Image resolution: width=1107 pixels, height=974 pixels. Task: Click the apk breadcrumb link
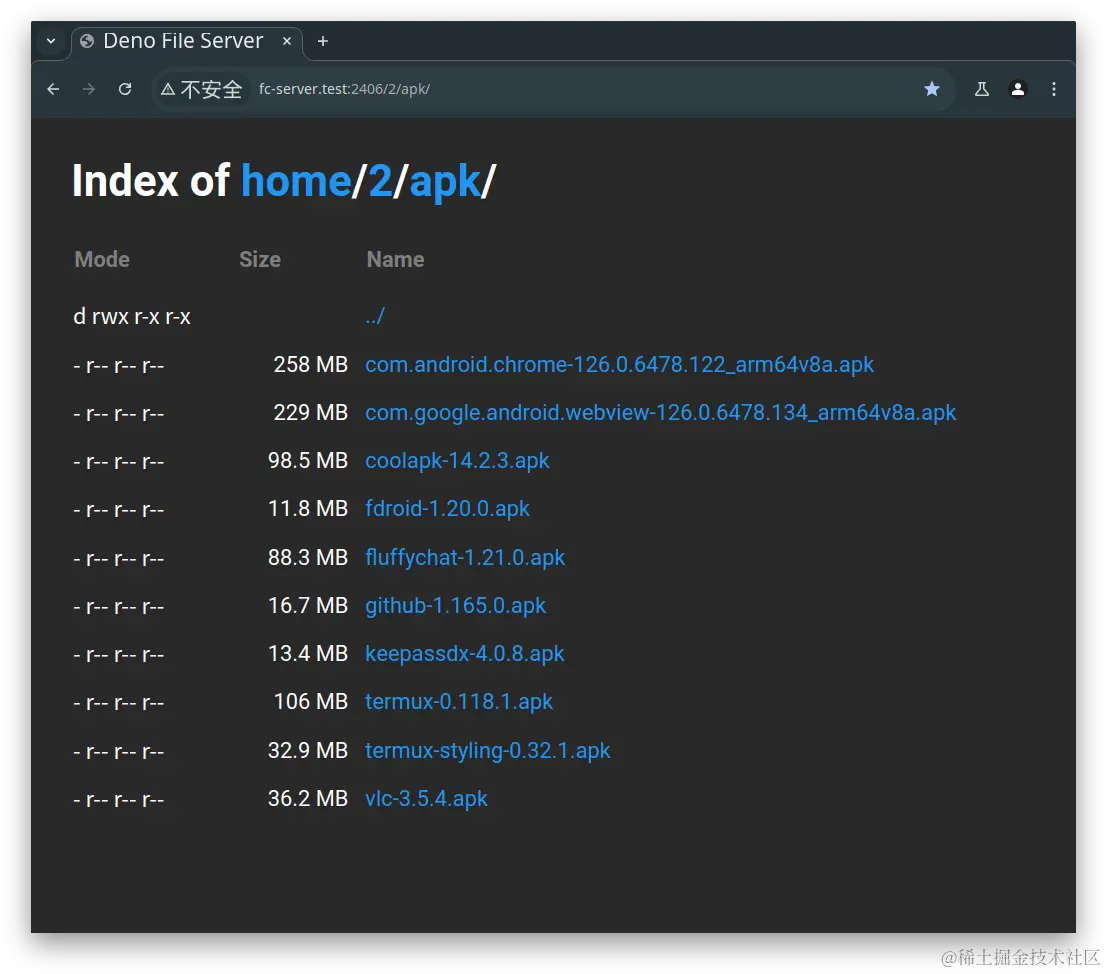pos(445,183)
